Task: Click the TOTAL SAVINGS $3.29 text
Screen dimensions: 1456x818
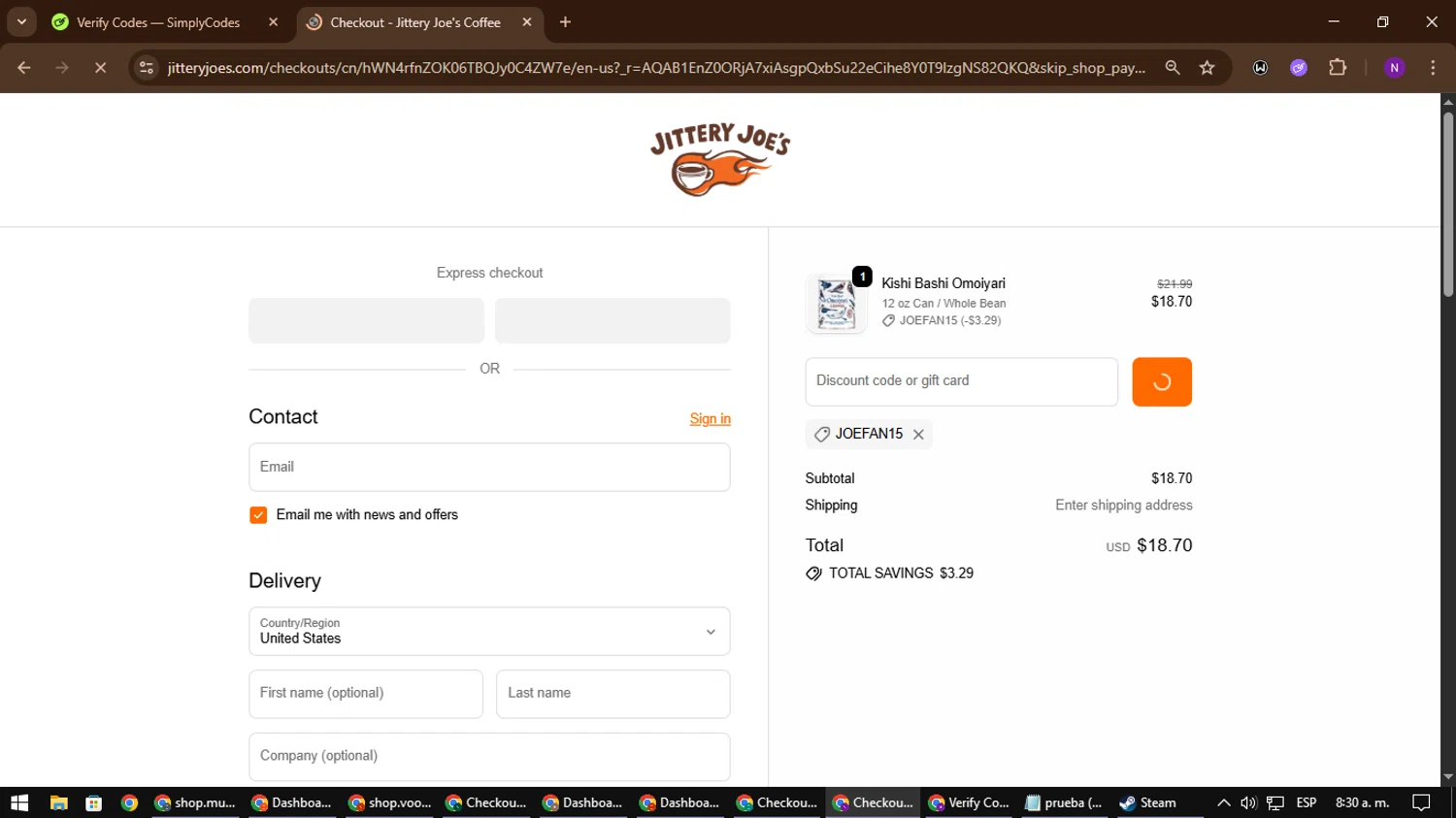Action: [x=901, y=573]
